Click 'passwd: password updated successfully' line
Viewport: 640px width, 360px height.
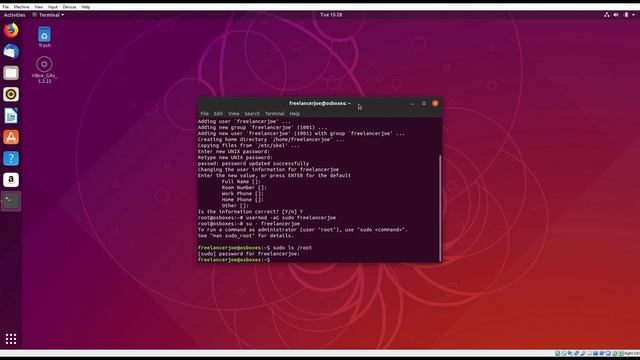point(253,164)
